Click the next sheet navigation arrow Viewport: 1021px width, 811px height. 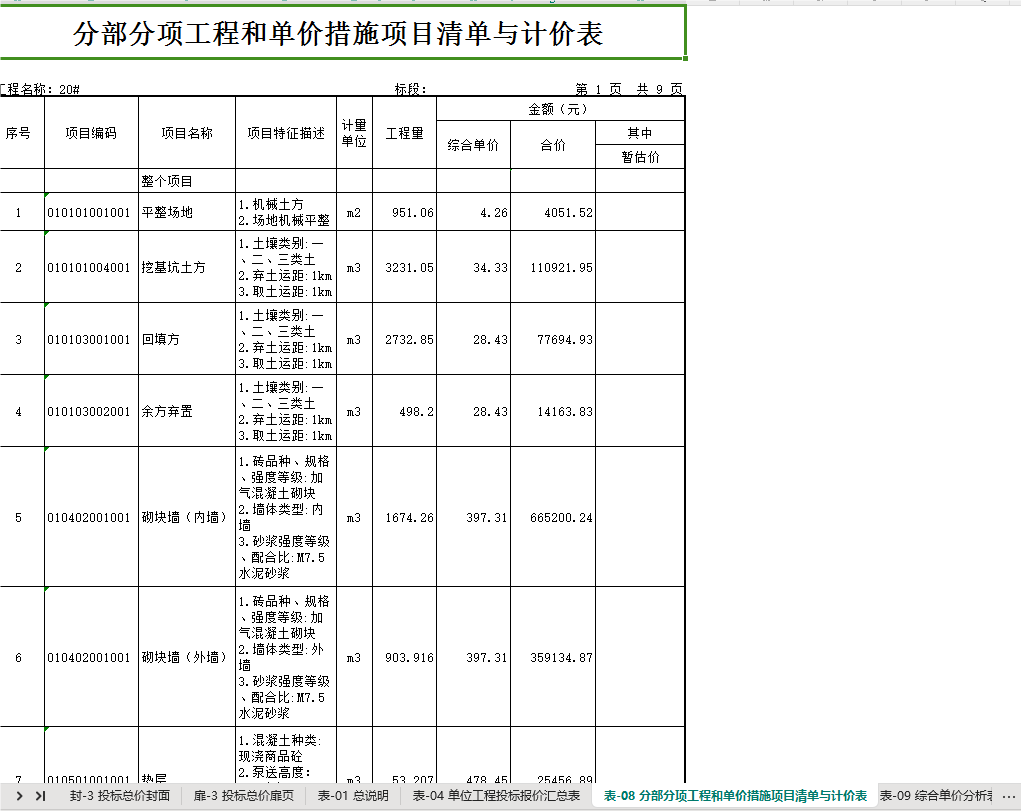pos(20,795)
